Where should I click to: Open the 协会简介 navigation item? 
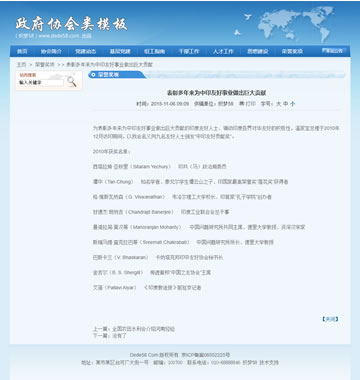coord(51,51)
